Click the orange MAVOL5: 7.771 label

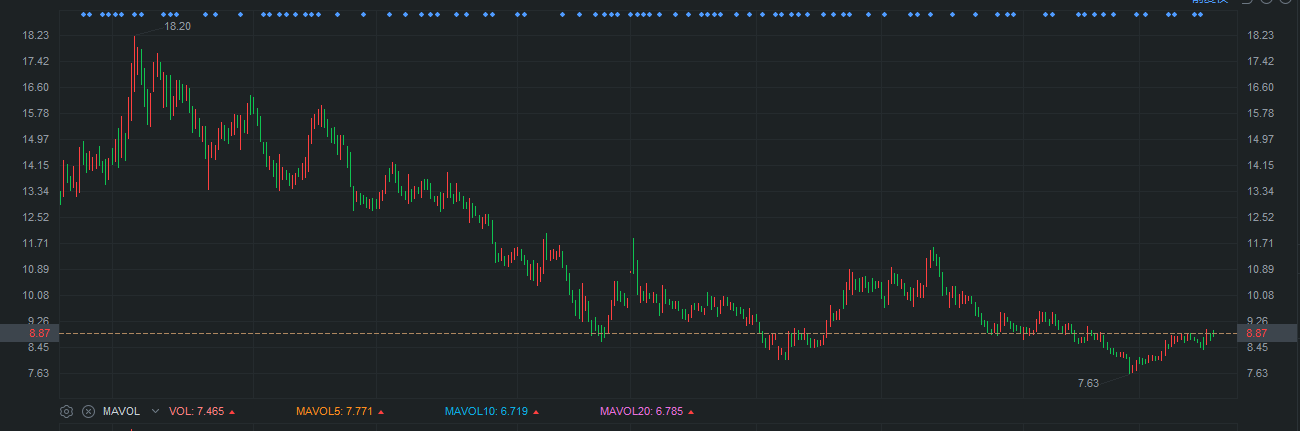coord(334,411)
